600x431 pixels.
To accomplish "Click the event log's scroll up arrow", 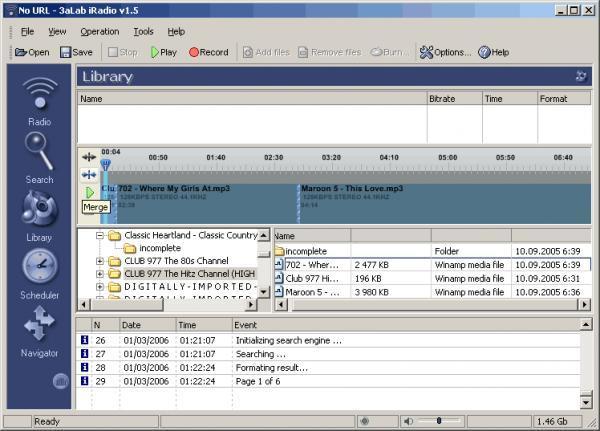I will [585, 325].
